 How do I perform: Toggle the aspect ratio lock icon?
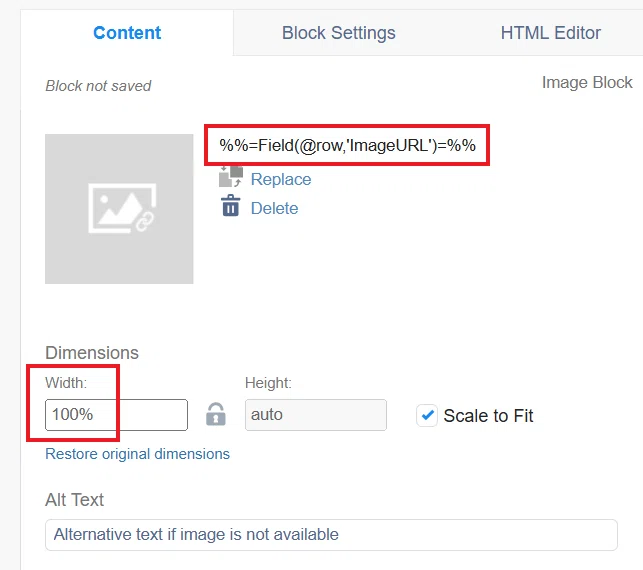[x=216, y=414]
